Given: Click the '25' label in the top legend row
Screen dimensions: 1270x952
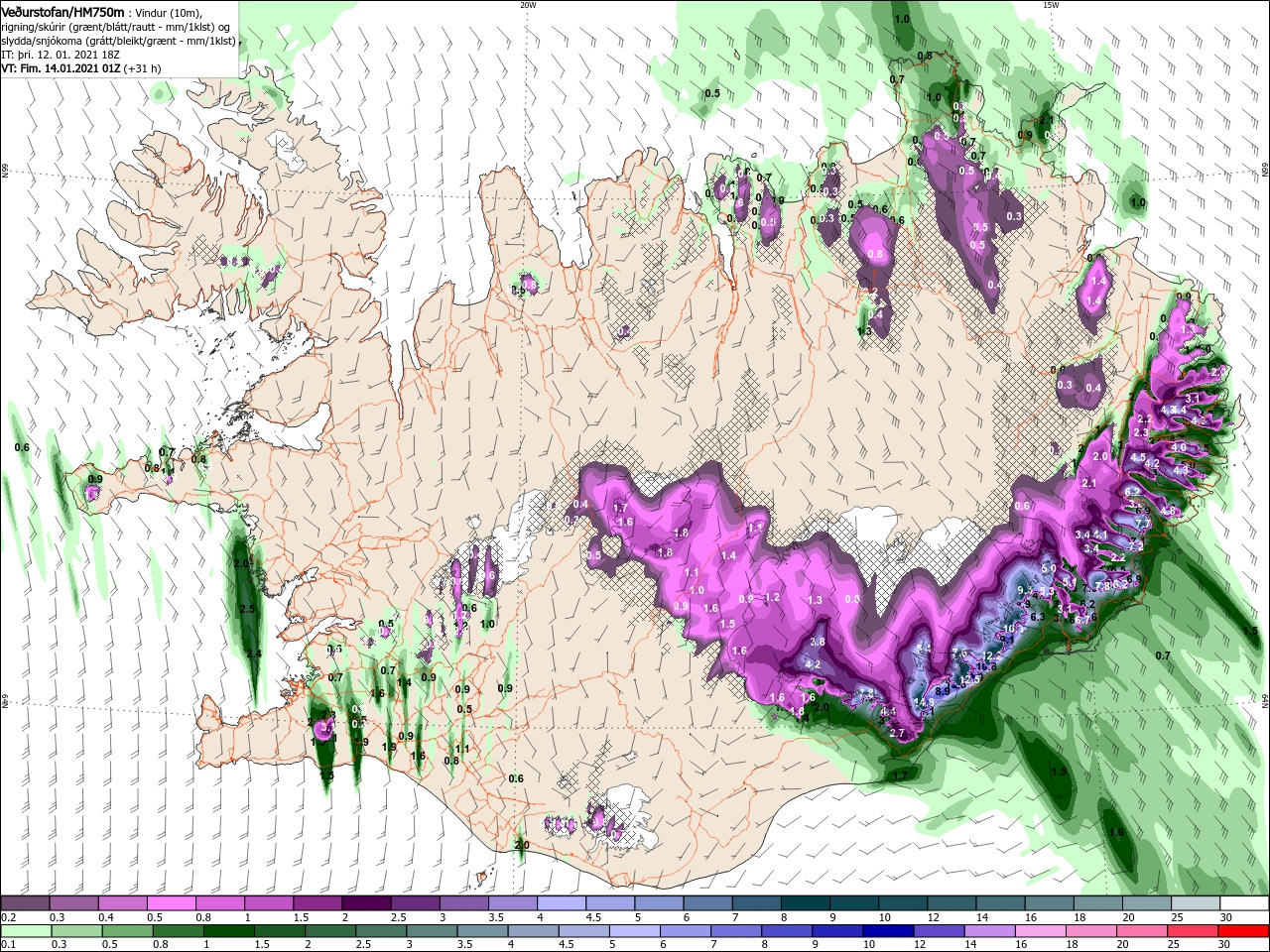Looking at the screenshot, I should [x=1179, y=918].
